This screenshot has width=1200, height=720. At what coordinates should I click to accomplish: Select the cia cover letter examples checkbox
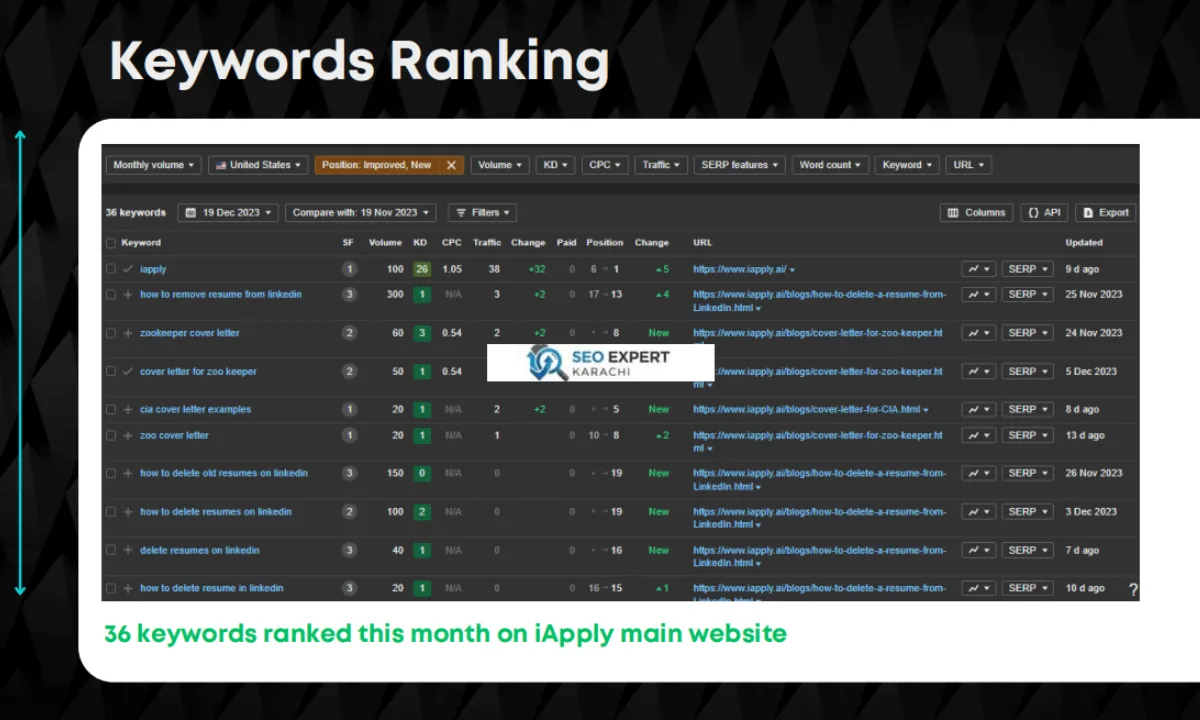coord(111,409)
